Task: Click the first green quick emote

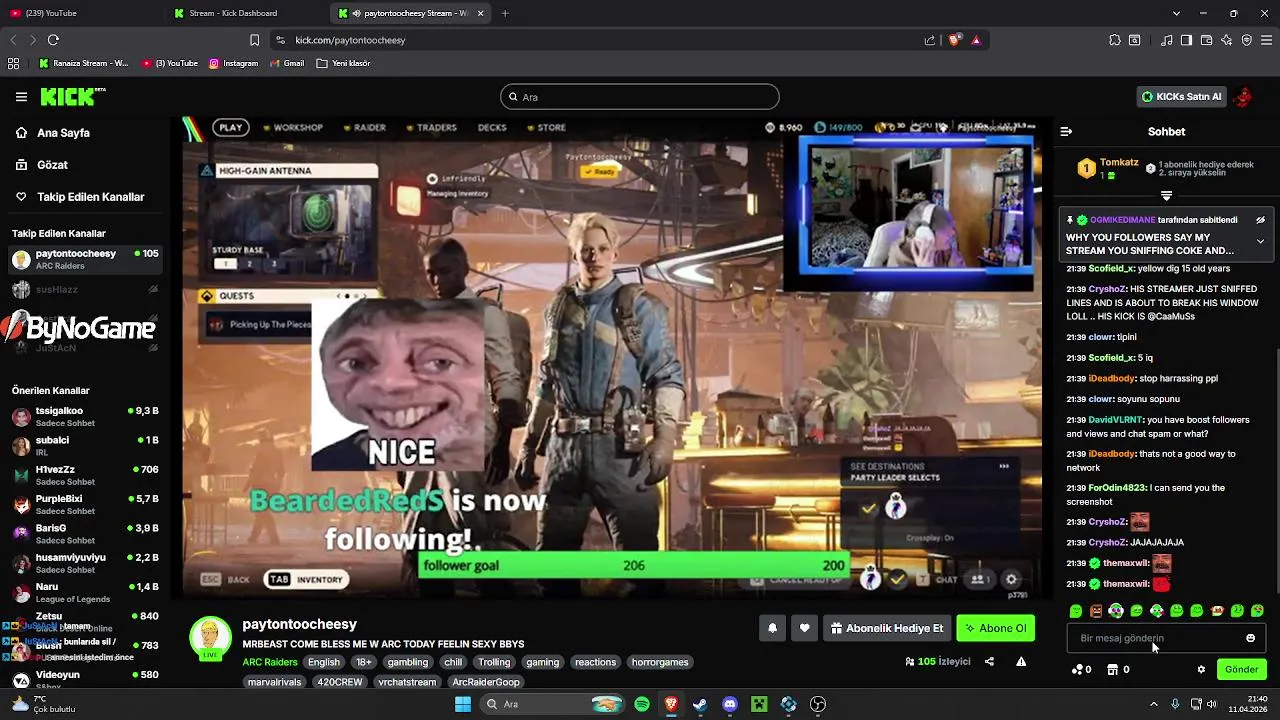Action: [x=1076, y=611]
